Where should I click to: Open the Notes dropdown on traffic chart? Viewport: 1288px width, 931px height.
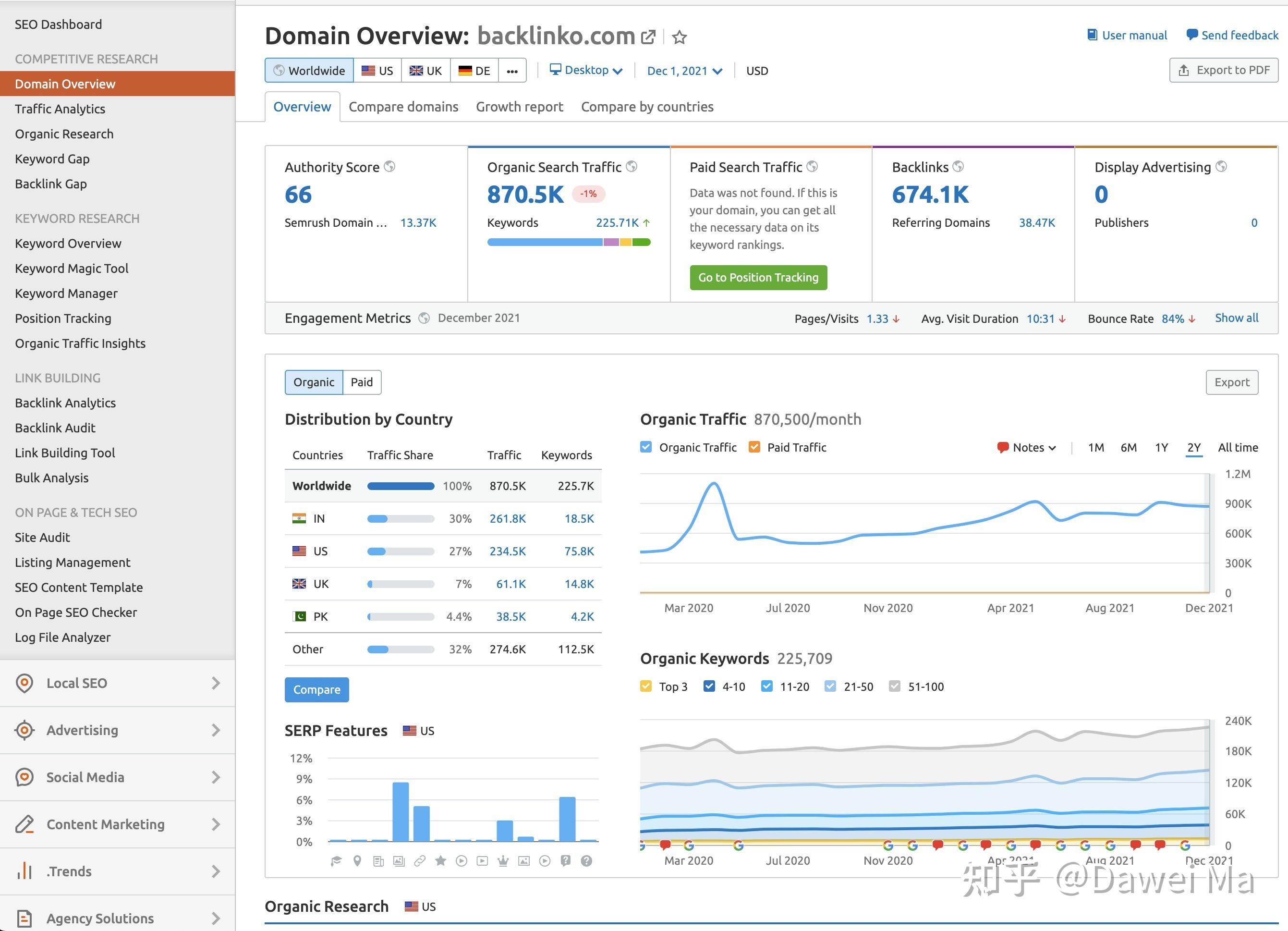[1027, 448]
